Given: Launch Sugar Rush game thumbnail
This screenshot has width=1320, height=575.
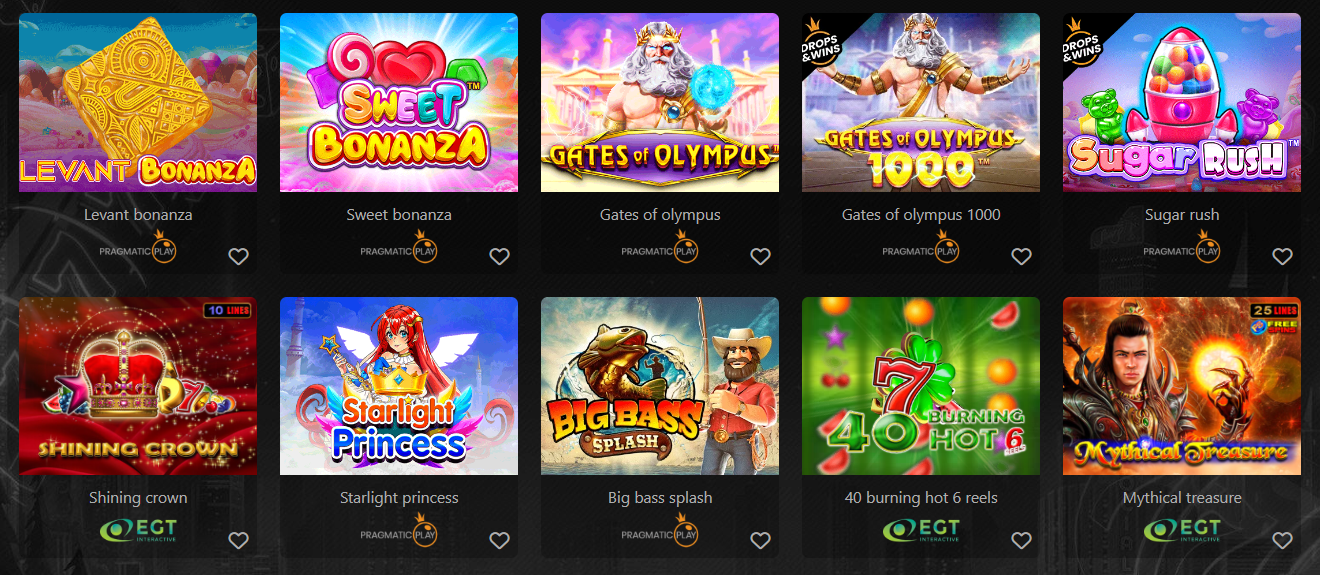Looking at the screenshot, I should click(1182, 102).
